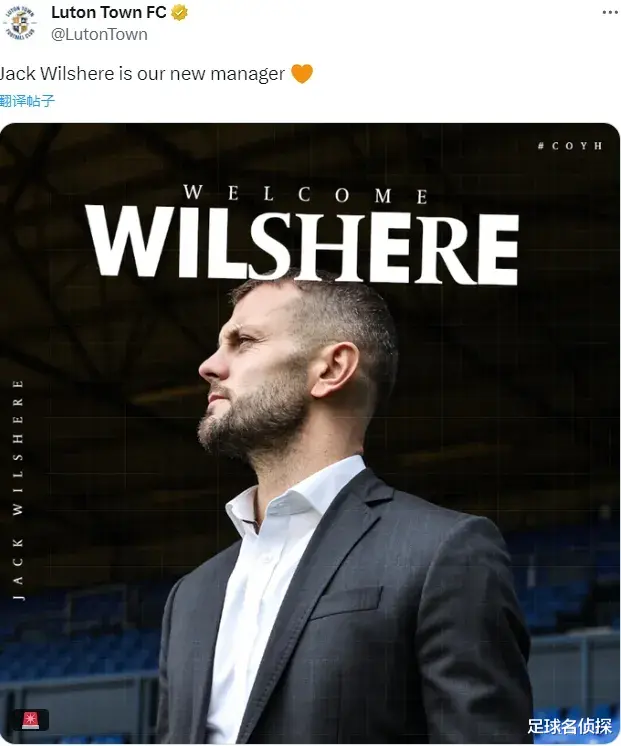
Task: Open the three-dot more options menu
Action: click(610, 12)
